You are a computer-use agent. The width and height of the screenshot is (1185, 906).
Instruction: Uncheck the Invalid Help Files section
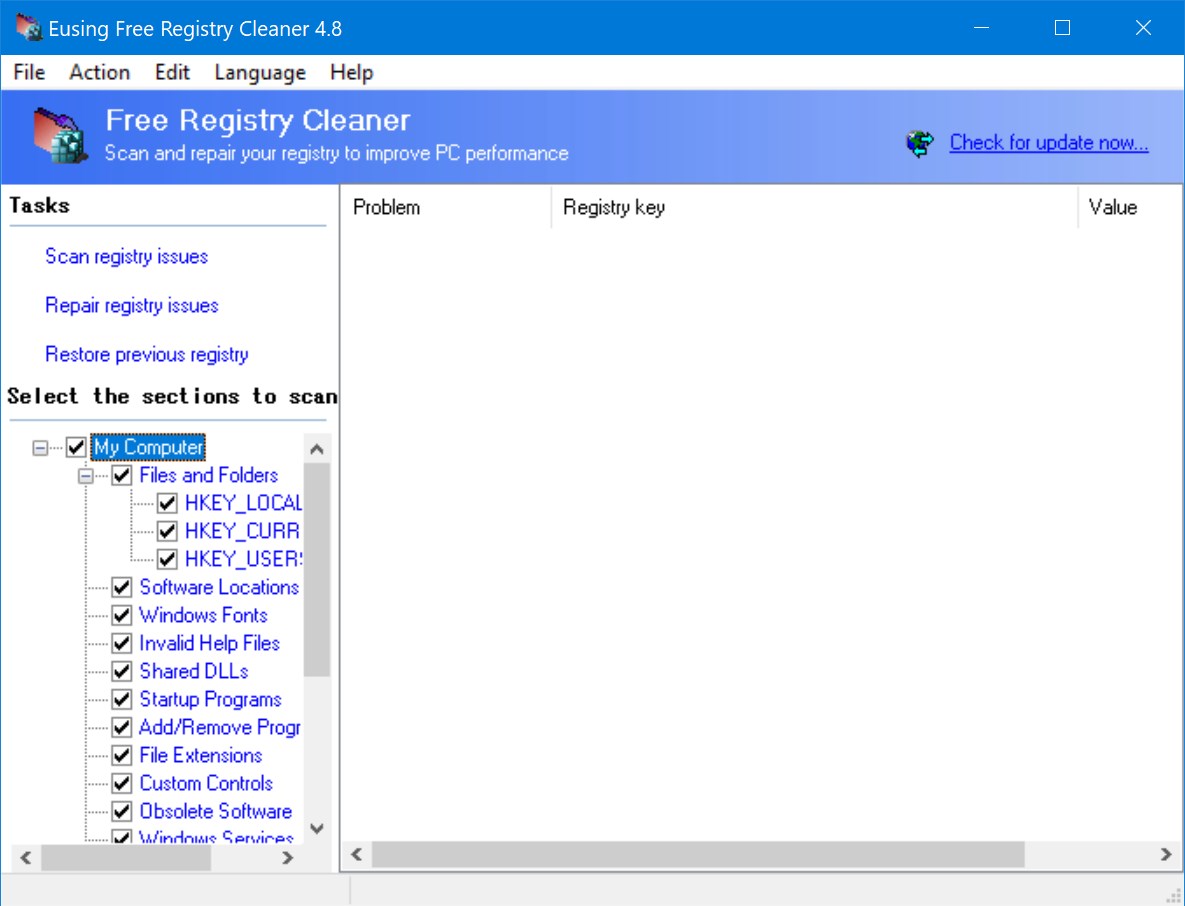click(121, 643)
